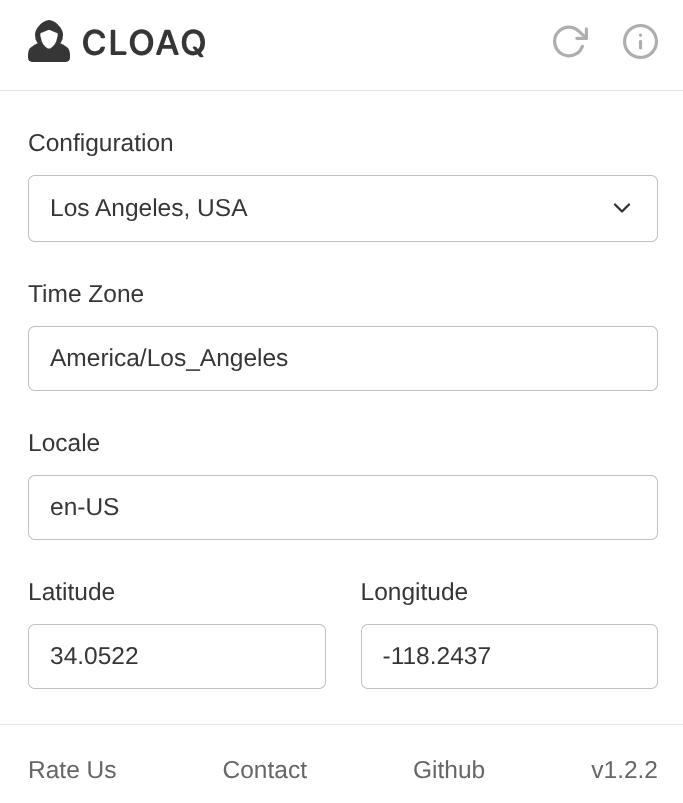This screenshot has width=683, height=803.
Task: Open the Configuration dropdown showing Los Angeles, USA
Action: 343,208
